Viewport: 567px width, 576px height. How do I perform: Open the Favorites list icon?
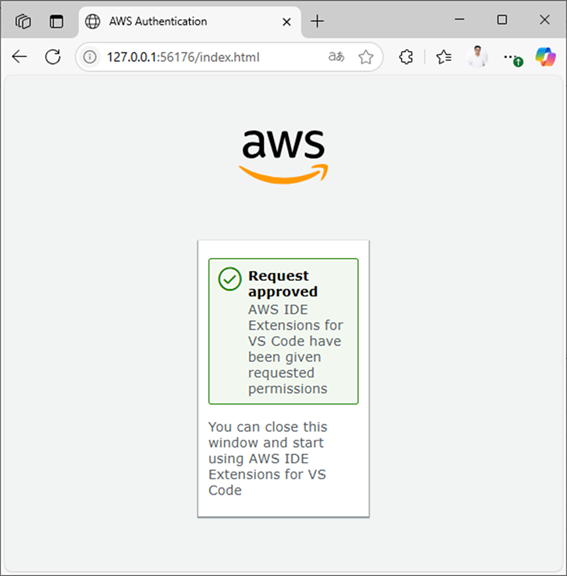[x=444, y=57]
